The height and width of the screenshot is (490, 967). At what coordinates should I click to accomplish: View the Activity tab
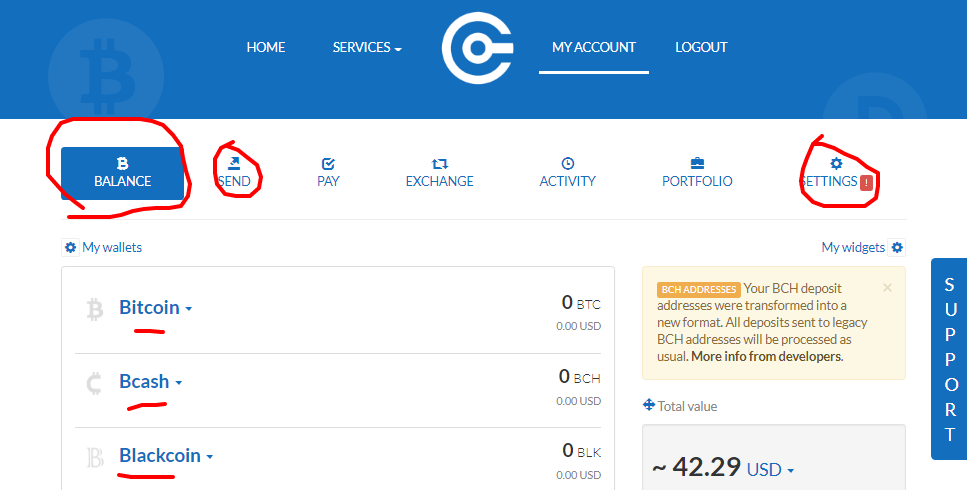point(567,173)
